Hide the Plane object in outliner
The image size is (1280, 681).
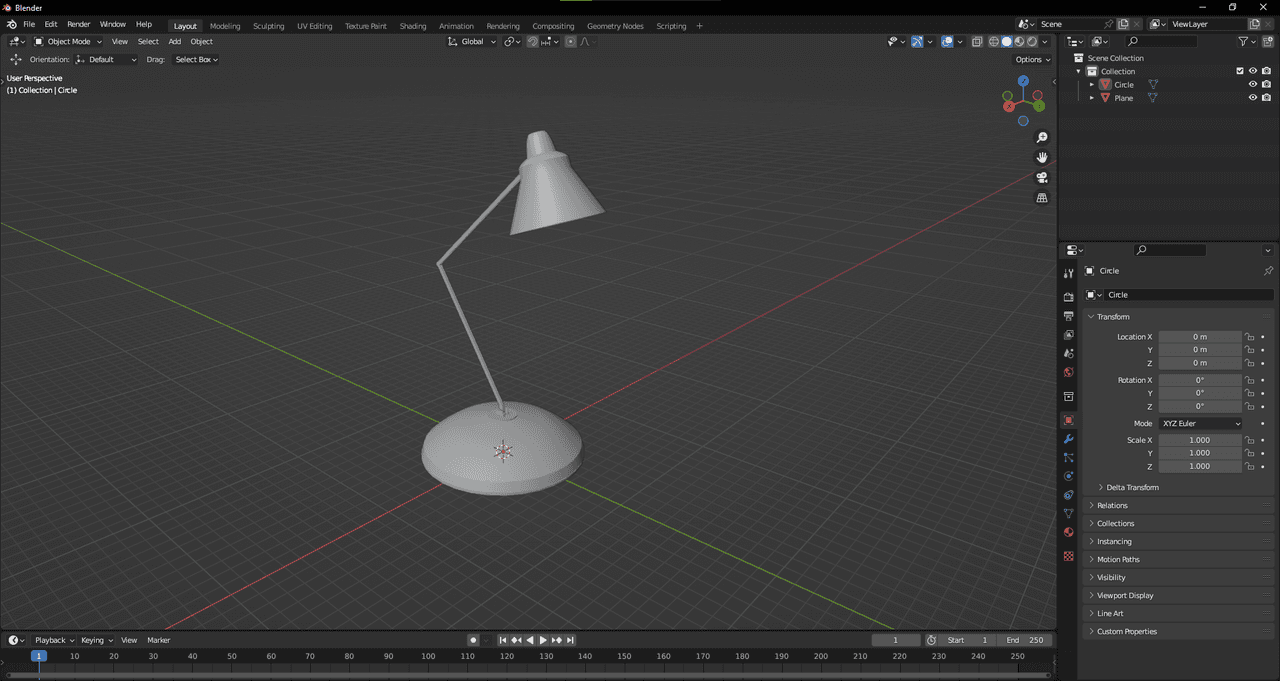coord(1252,98)
